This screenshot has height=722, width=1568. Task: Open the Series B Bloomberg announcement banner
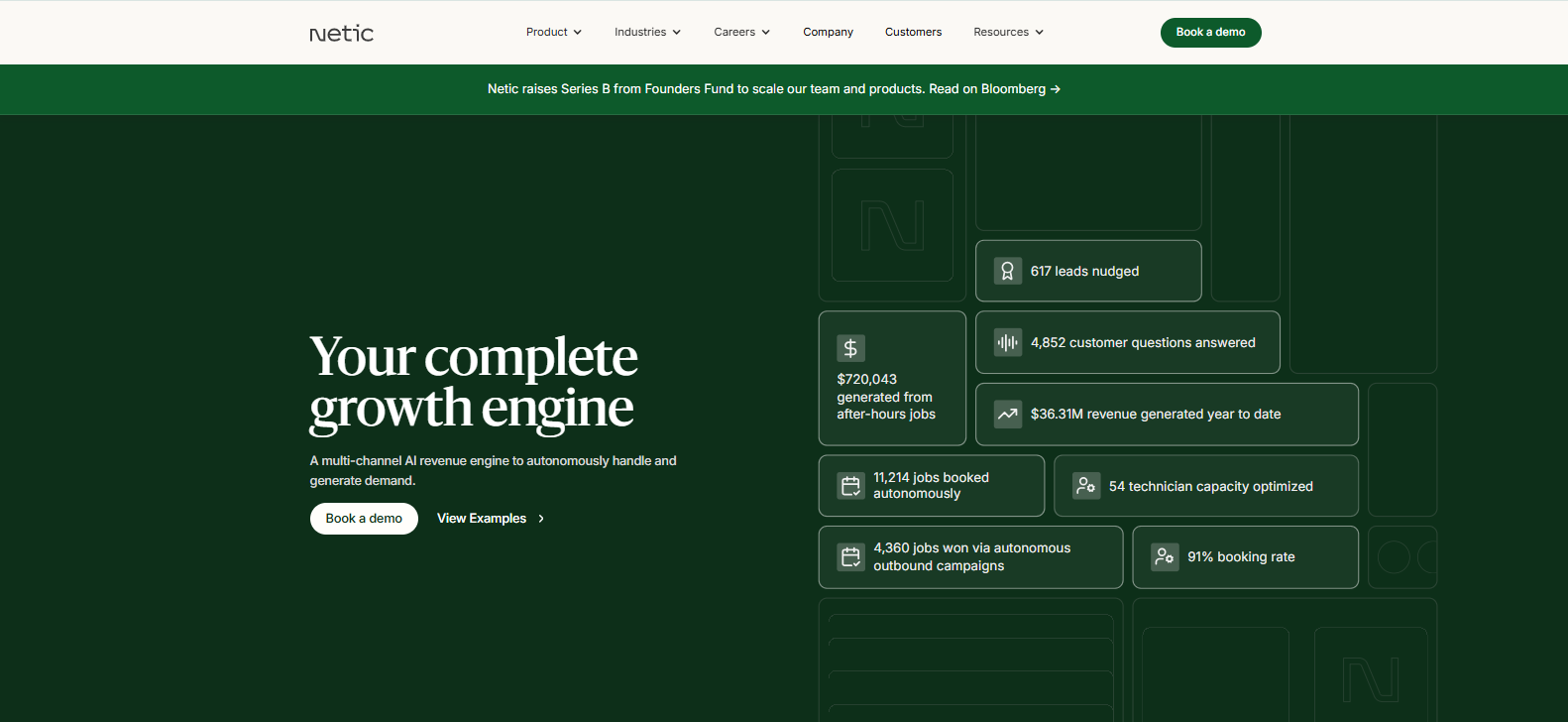point(774,89)
